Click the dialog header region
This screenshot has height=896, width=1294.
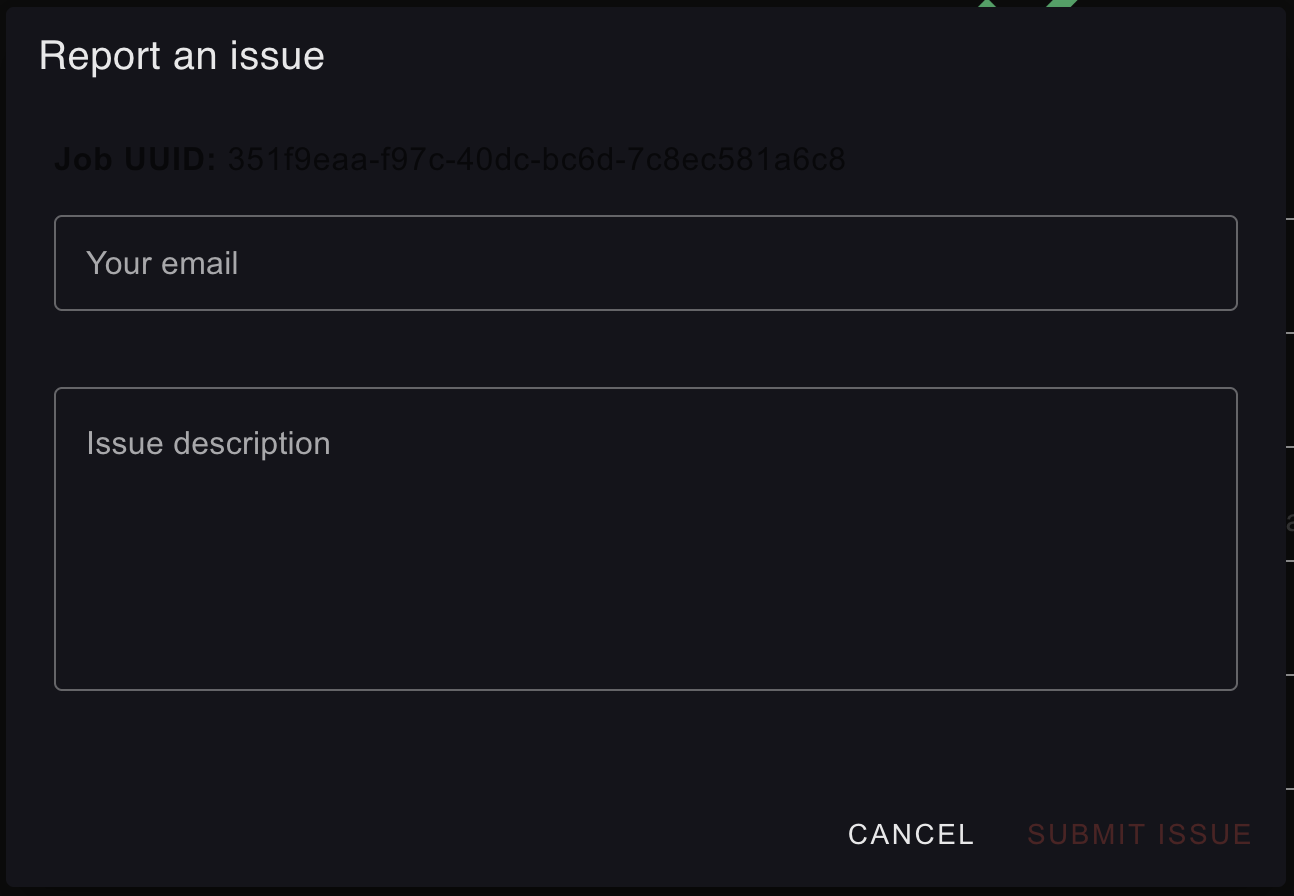645,56
